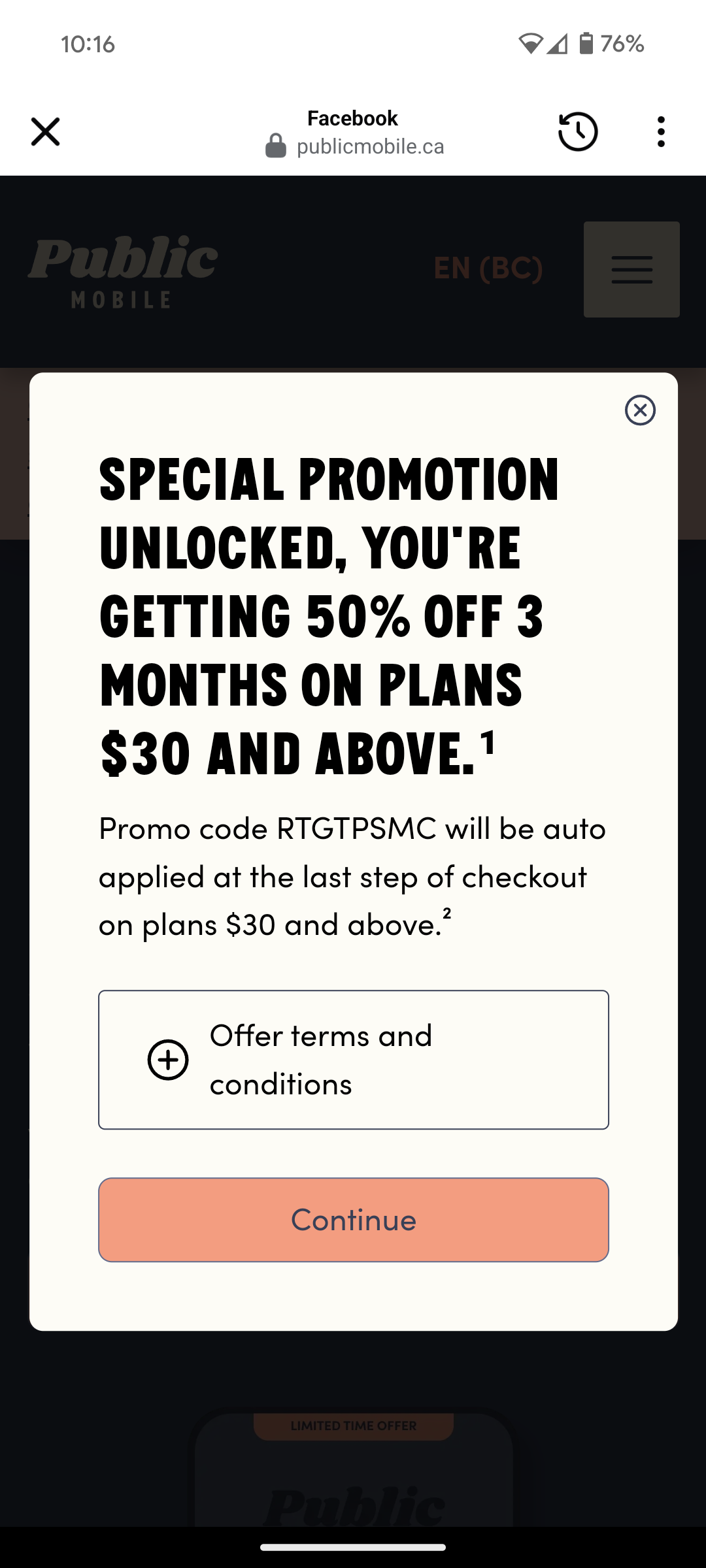Open the Public Mobile site hamburger menu
The height and width of the screenshot is (1568, 706).
[x=631, y=269]
